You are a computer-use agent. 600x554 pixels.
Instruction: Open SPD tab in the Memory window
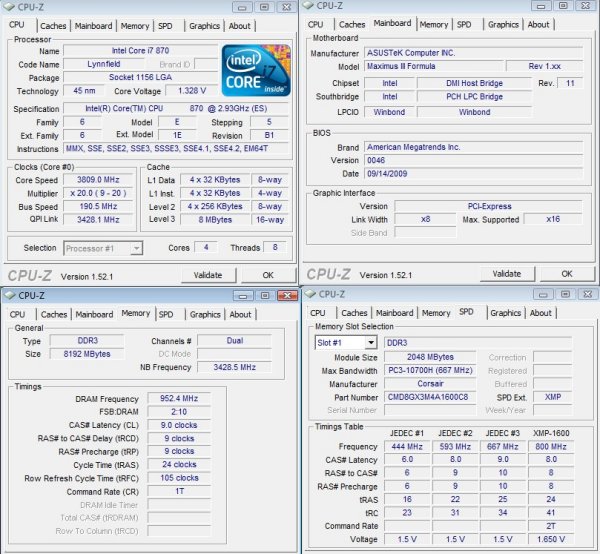[166, 314]
